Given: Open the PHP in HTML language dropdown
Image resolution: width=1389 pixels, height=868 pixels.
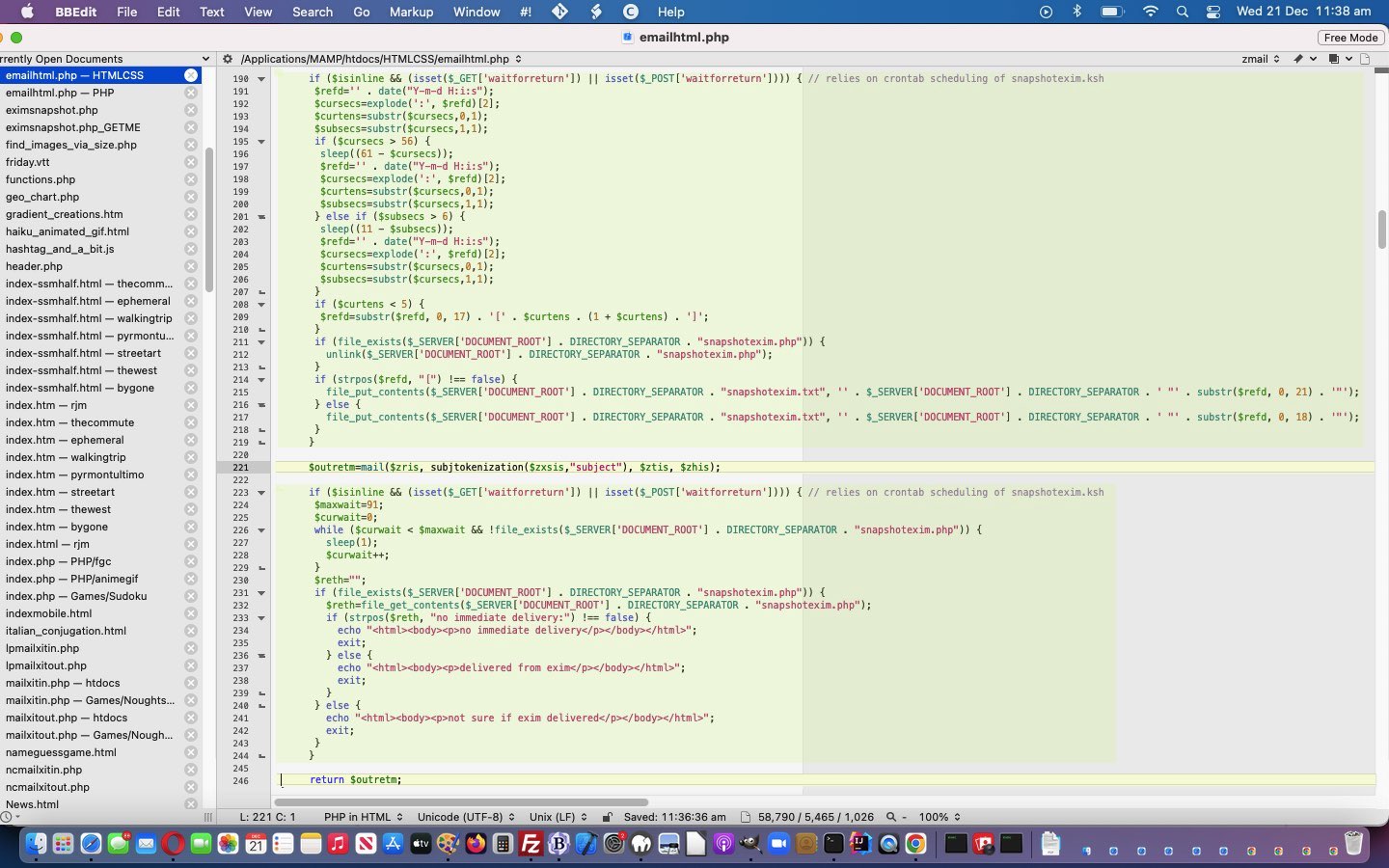Looking at the screenshot, I should coord(363,817).
